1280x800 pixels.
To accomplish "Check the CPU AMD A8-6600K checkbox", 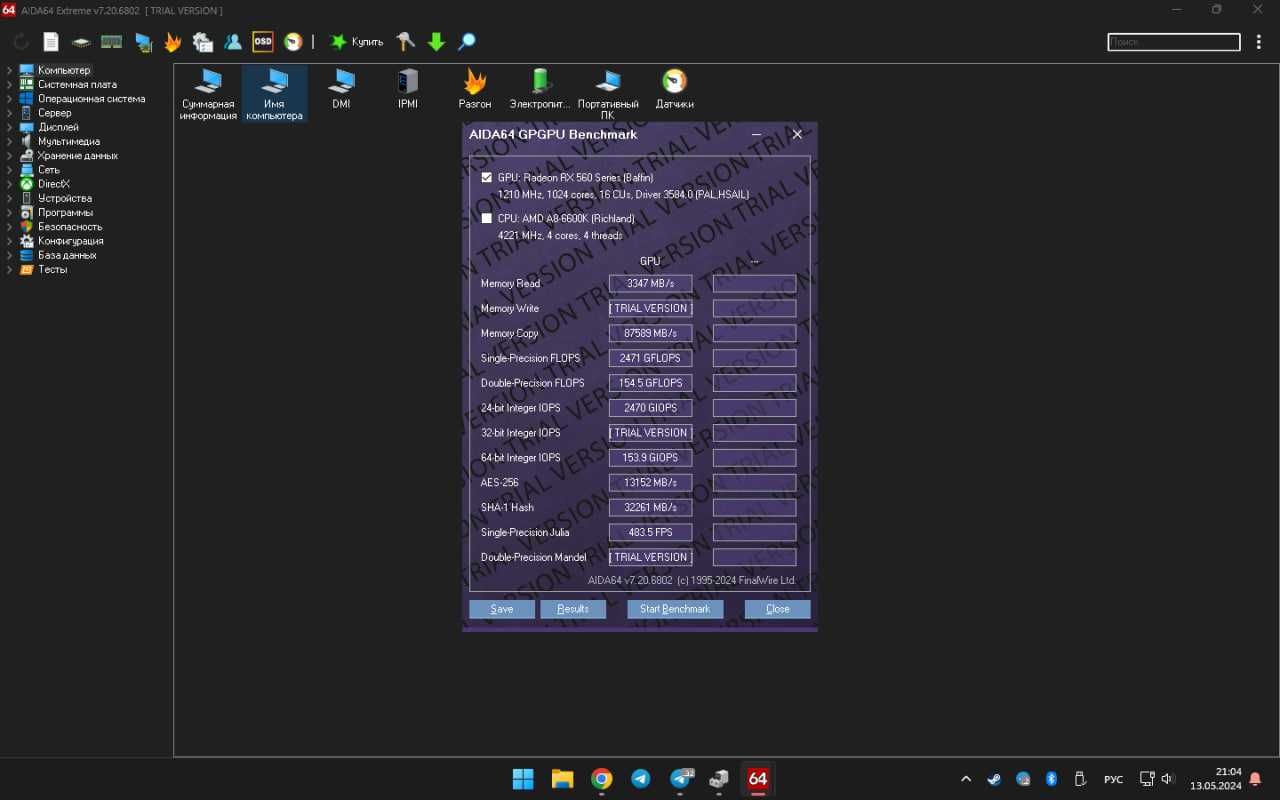I will coord(487,218).
